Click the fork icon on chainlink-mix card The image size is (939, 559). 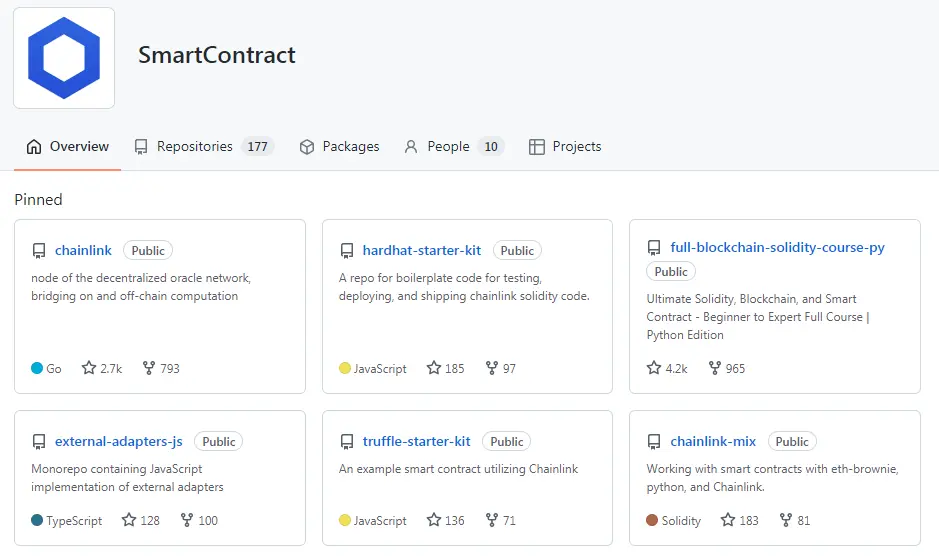pos(786,520)
